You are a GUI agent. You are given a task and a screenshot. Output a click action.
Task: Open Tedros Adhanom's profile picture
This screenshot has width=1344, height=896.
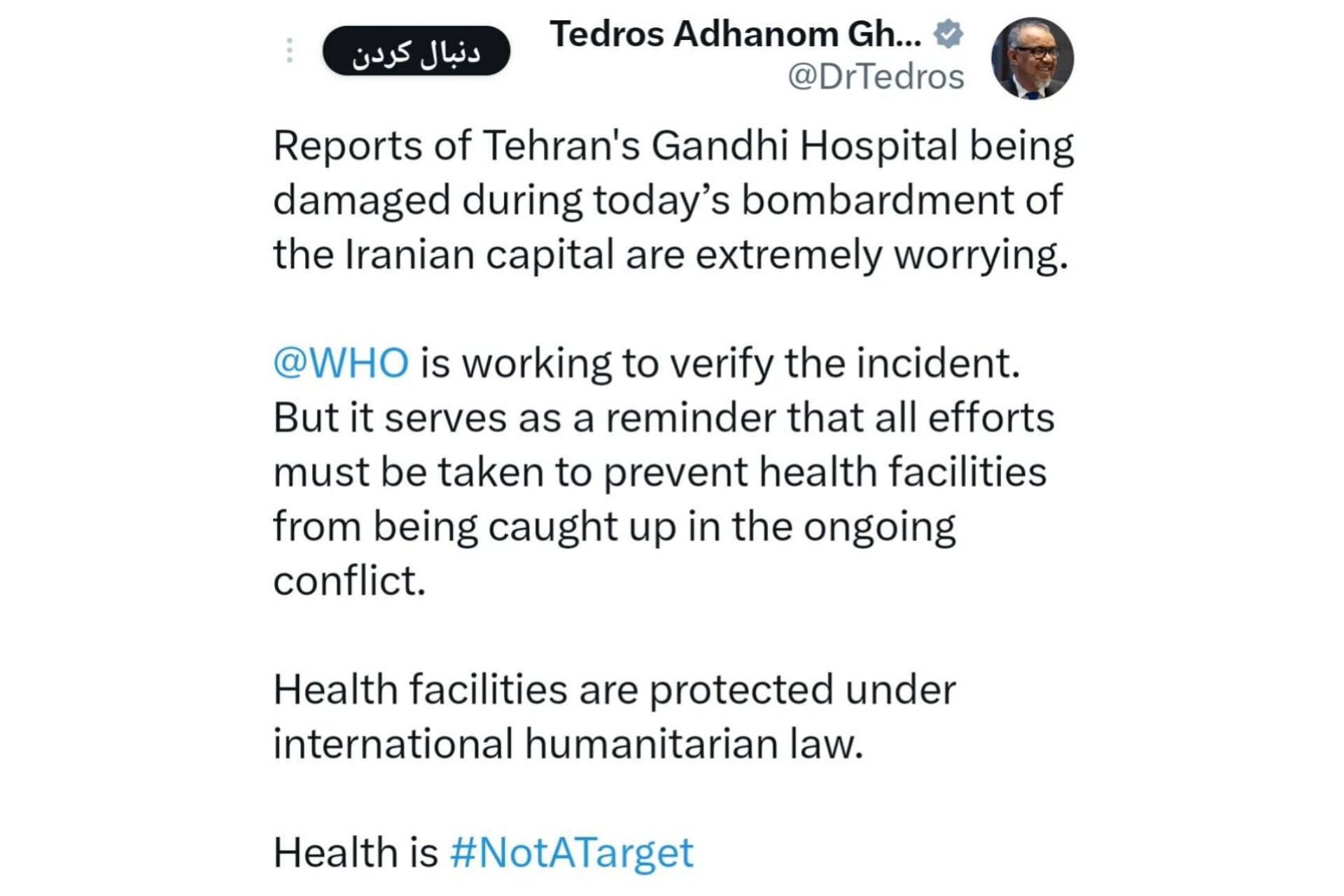click(1032, 58)
